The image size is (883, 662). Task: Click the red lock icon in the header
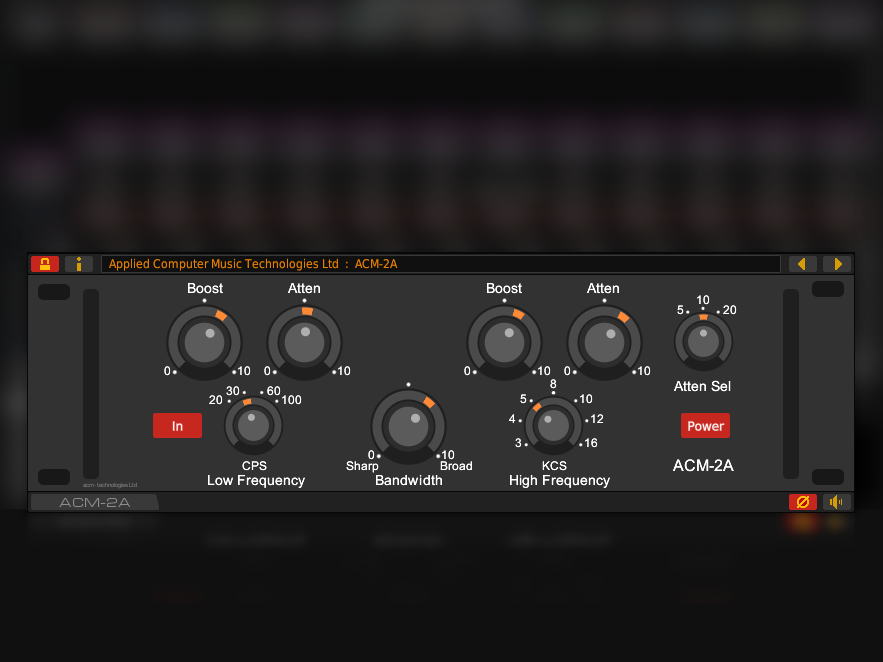pyautogui.click(x=45, y=263)
